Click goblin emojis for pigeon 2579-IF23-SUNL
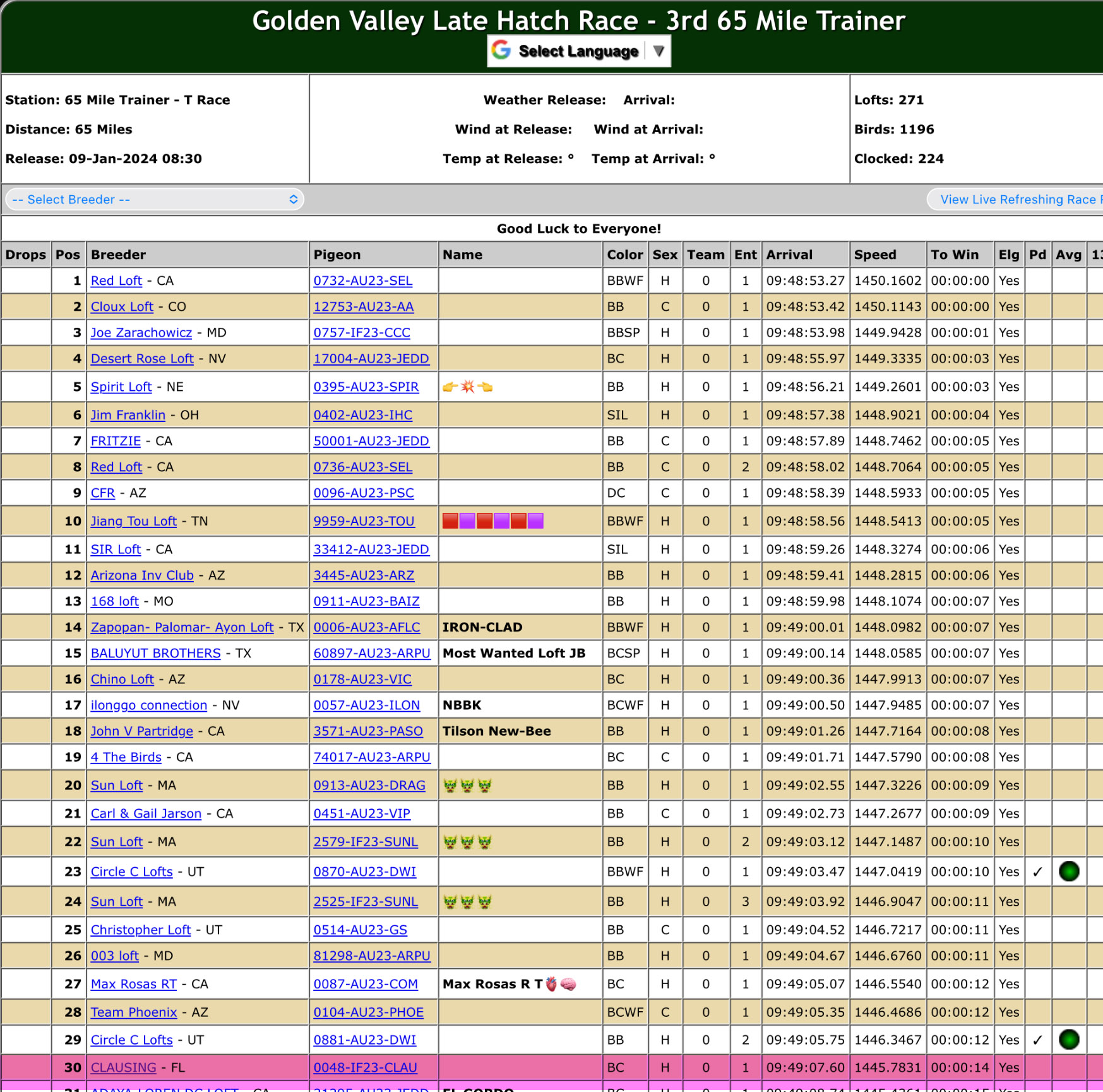 click(x=467, y=842)
